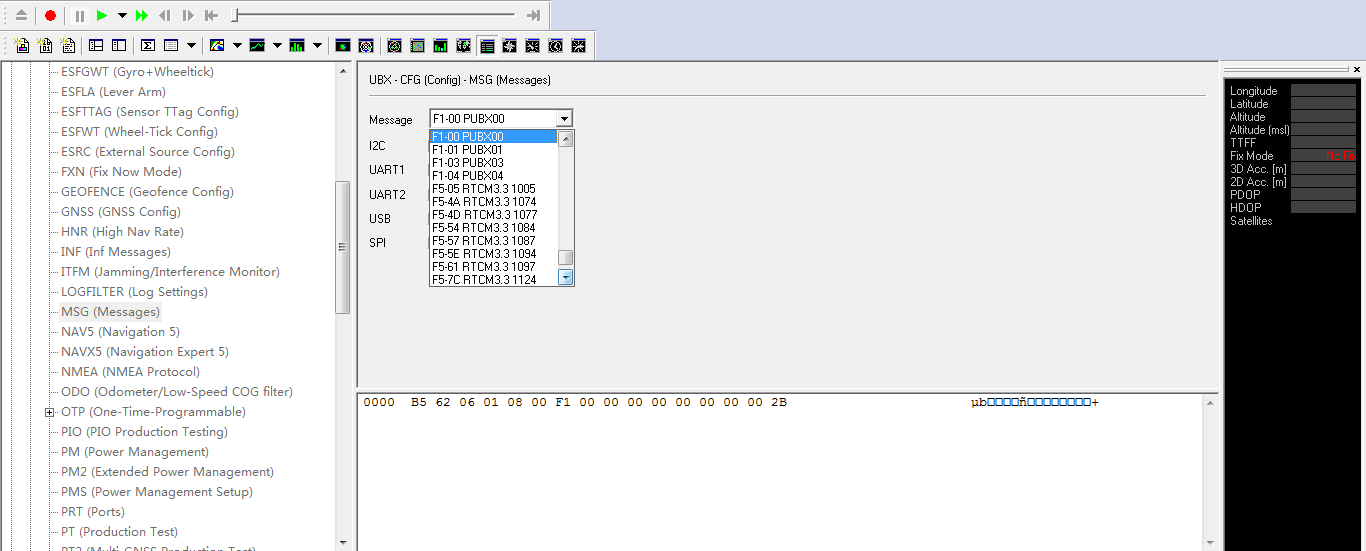
Task: Fast forward the log playback
Action: [x=142, y=16]
